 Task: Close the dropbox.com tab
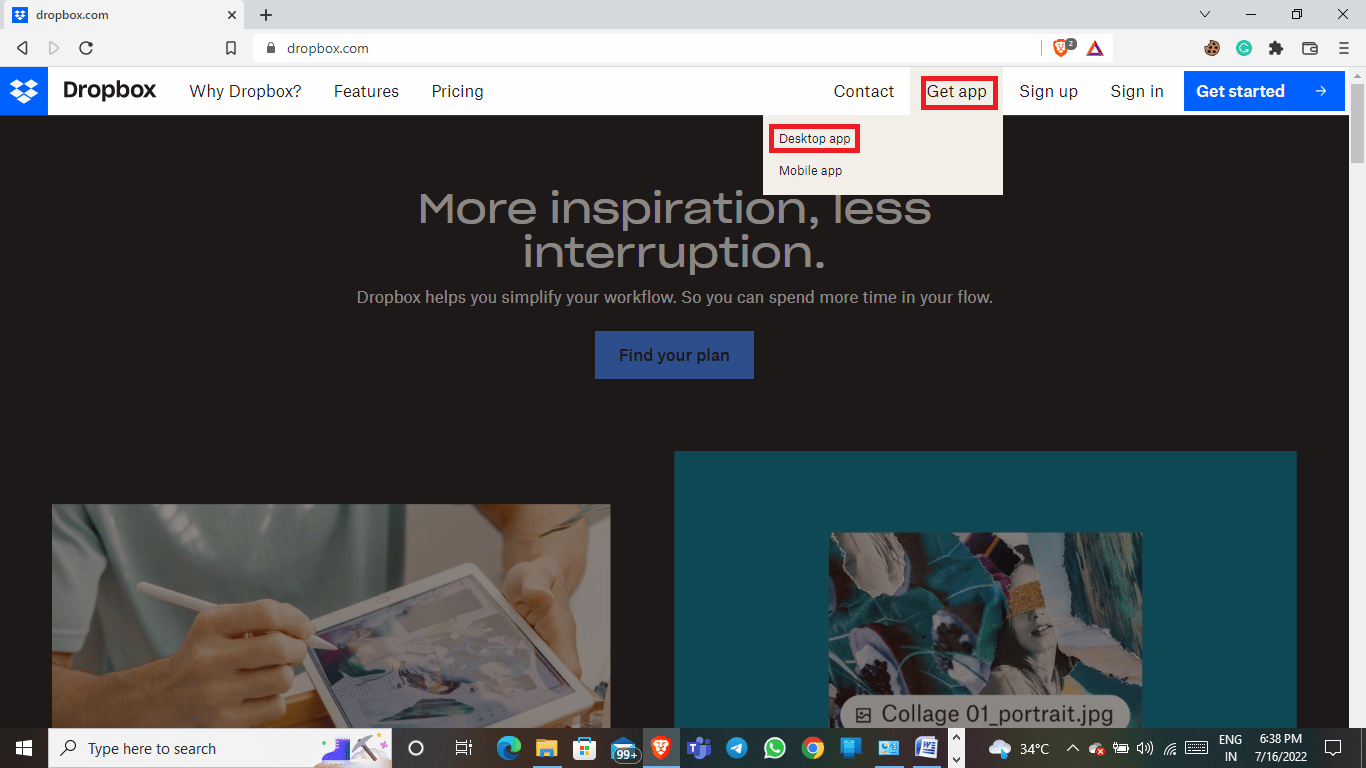[x=231, y=15]
